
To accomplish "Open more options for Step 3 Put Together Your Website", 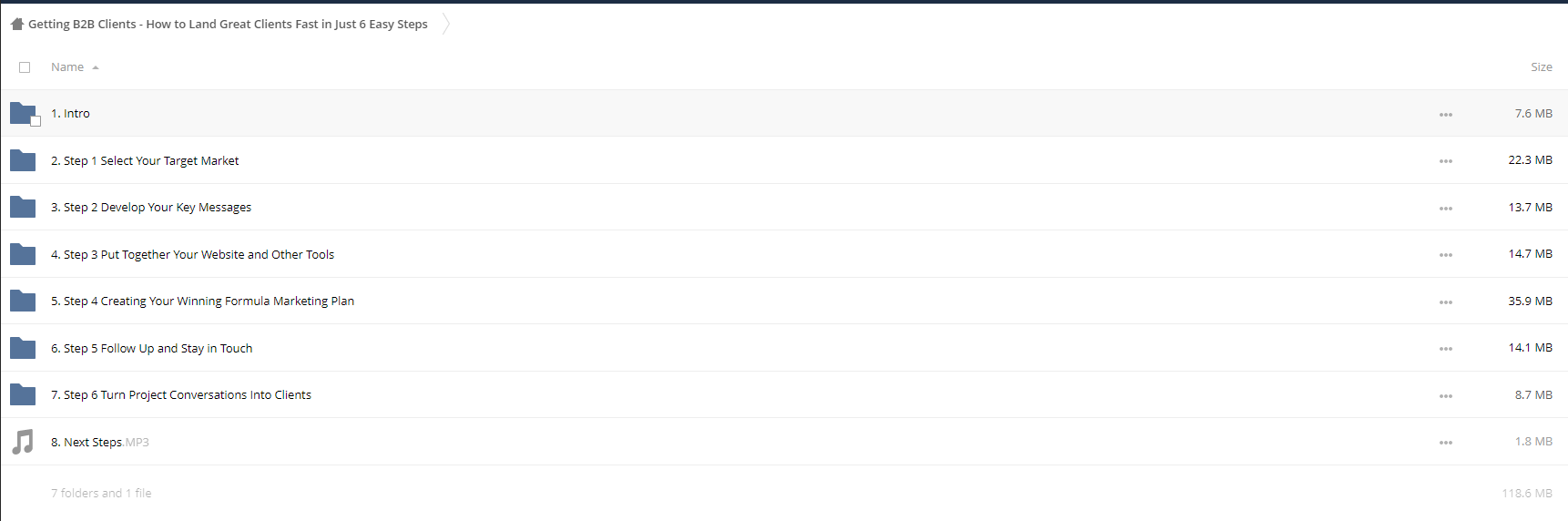I will click(x=1446, y=255).
